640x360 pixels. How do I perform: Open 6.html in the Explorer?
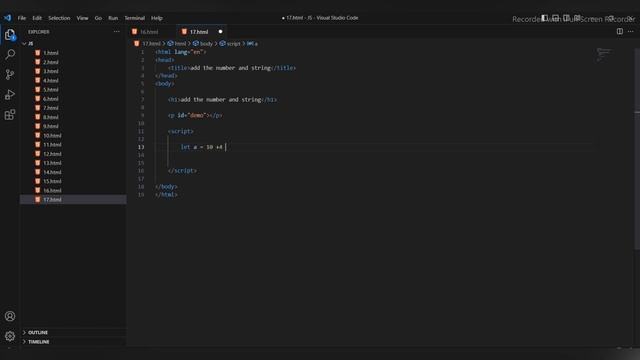51,99
